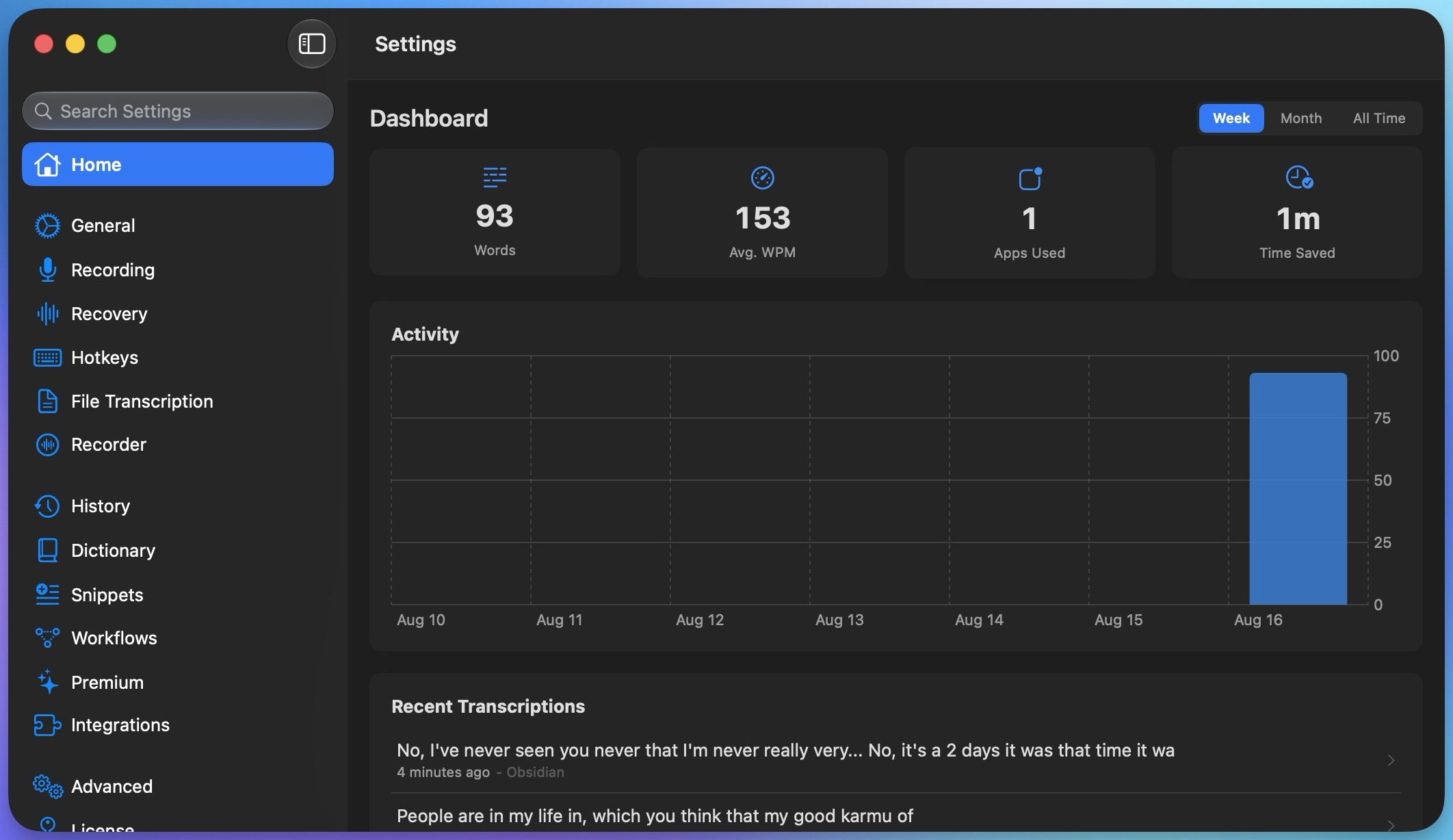Viewport: 1453px width, 840px height.
Task: Show the Hotkeys settings page
Action: [178, 358]
